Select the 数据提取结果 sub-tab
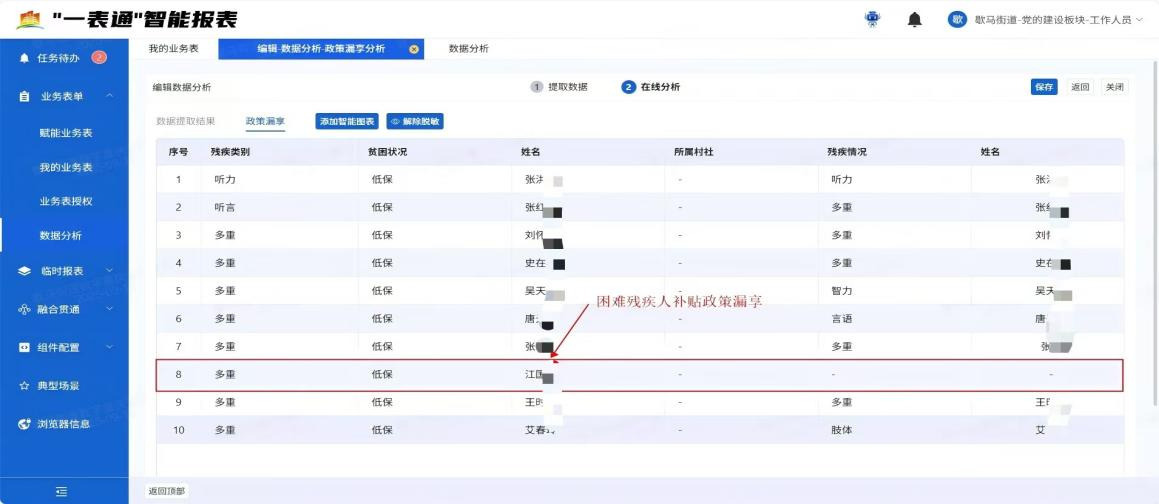Screen dimensions: 1159x504 [185, 121]
